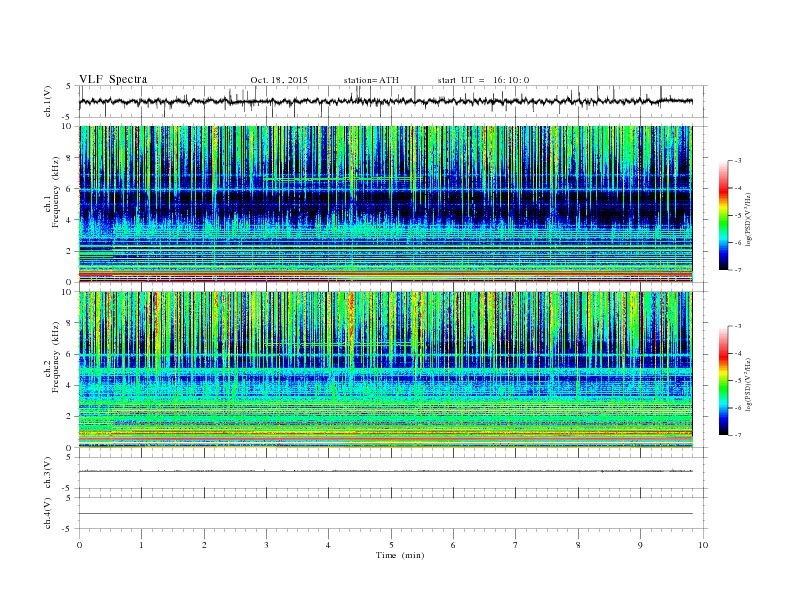Screen dimensions: 792x612
Task: Click the ch.2 spectrogram plot
Action: click(x=385, y=370)
